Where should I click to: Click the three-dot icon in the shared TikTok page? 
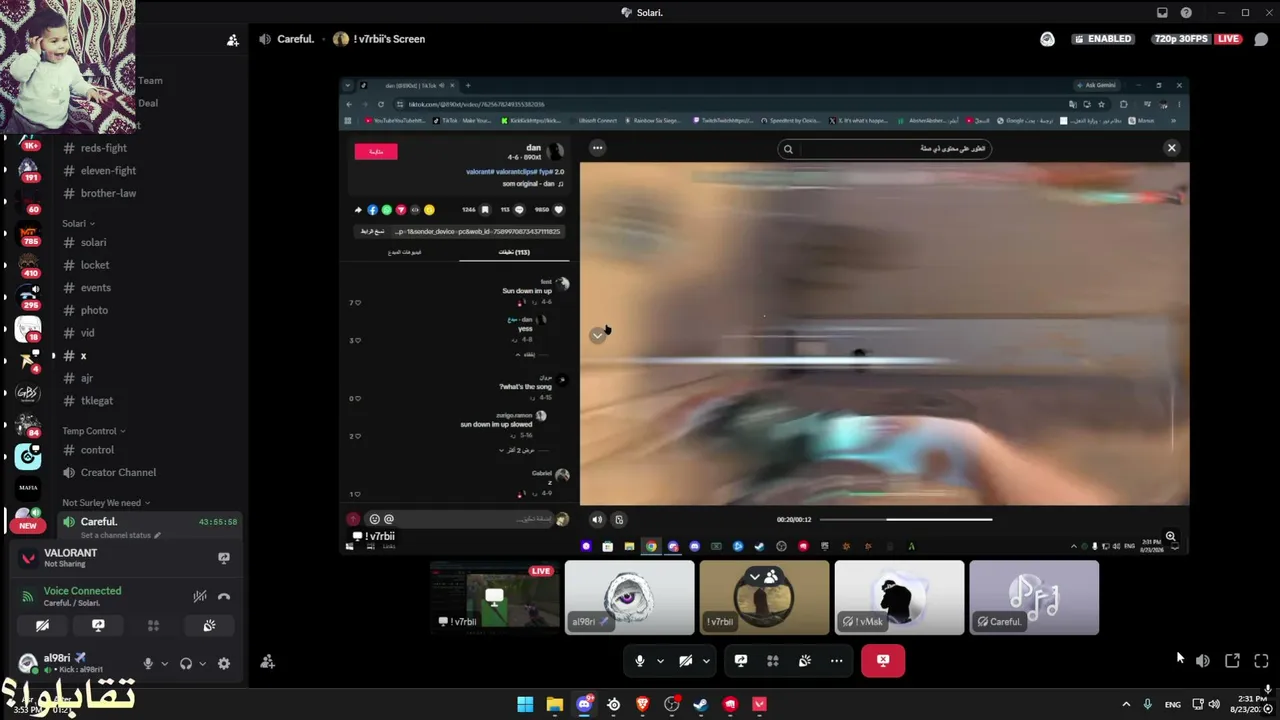(x=597, y=148)
